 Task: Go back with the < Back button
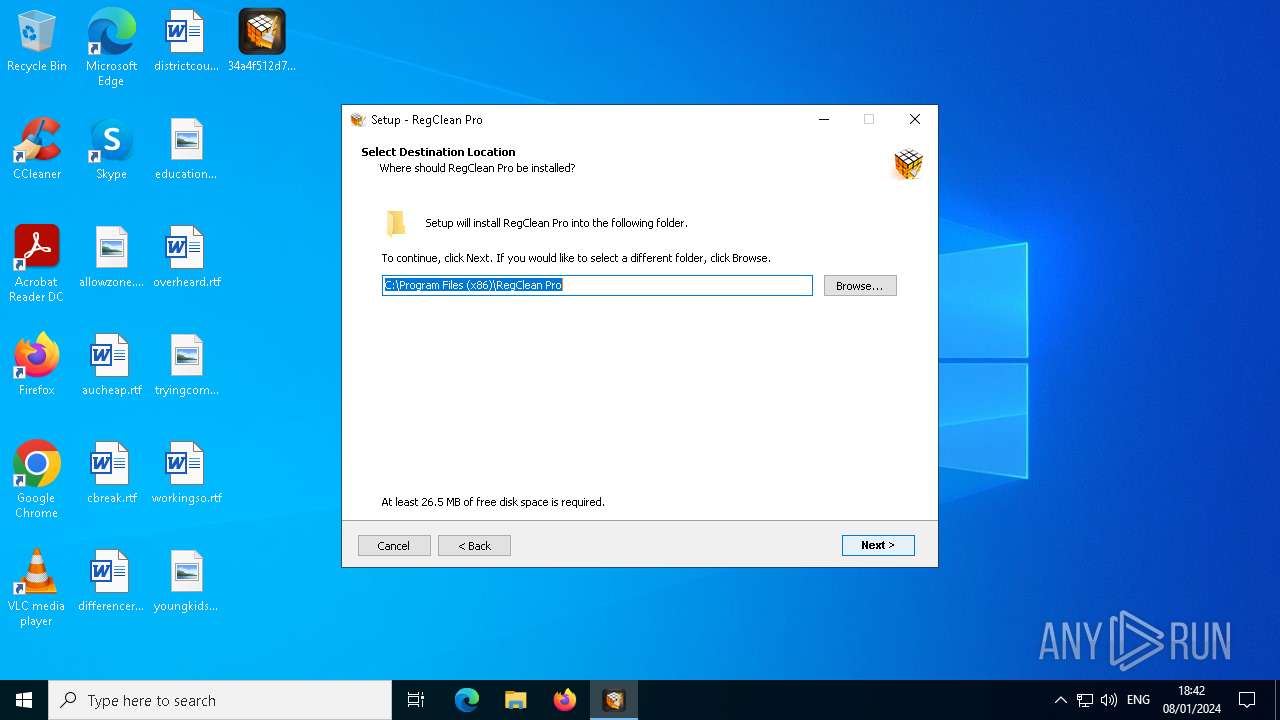474,546
